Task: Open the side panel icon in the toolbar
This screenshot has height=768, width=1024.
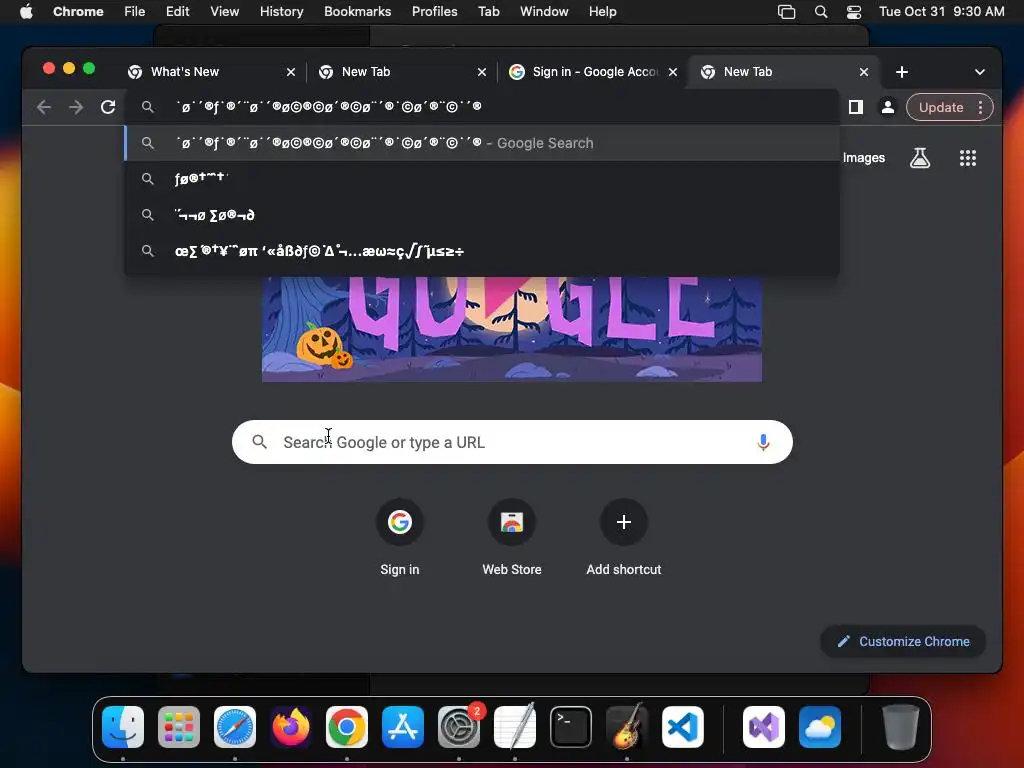Action: [x=856, y=107]
